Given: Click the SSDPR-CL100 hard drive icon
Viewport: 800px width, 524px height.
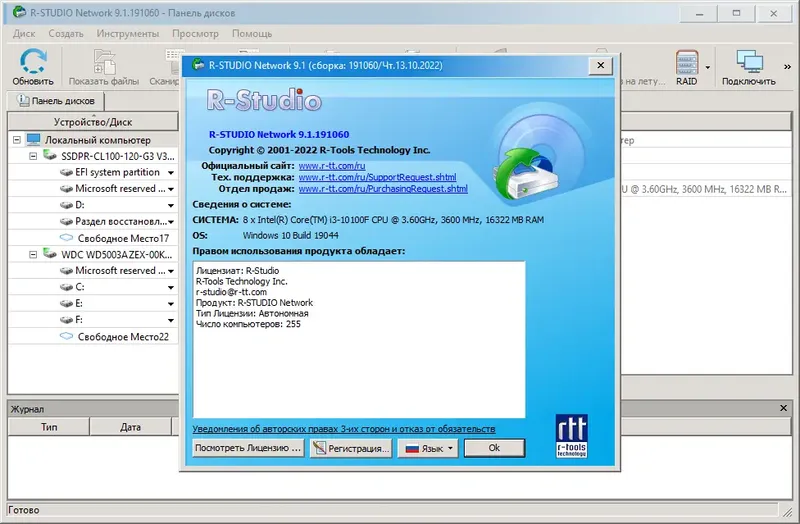Looking at the screenshot, I should 50,155.
